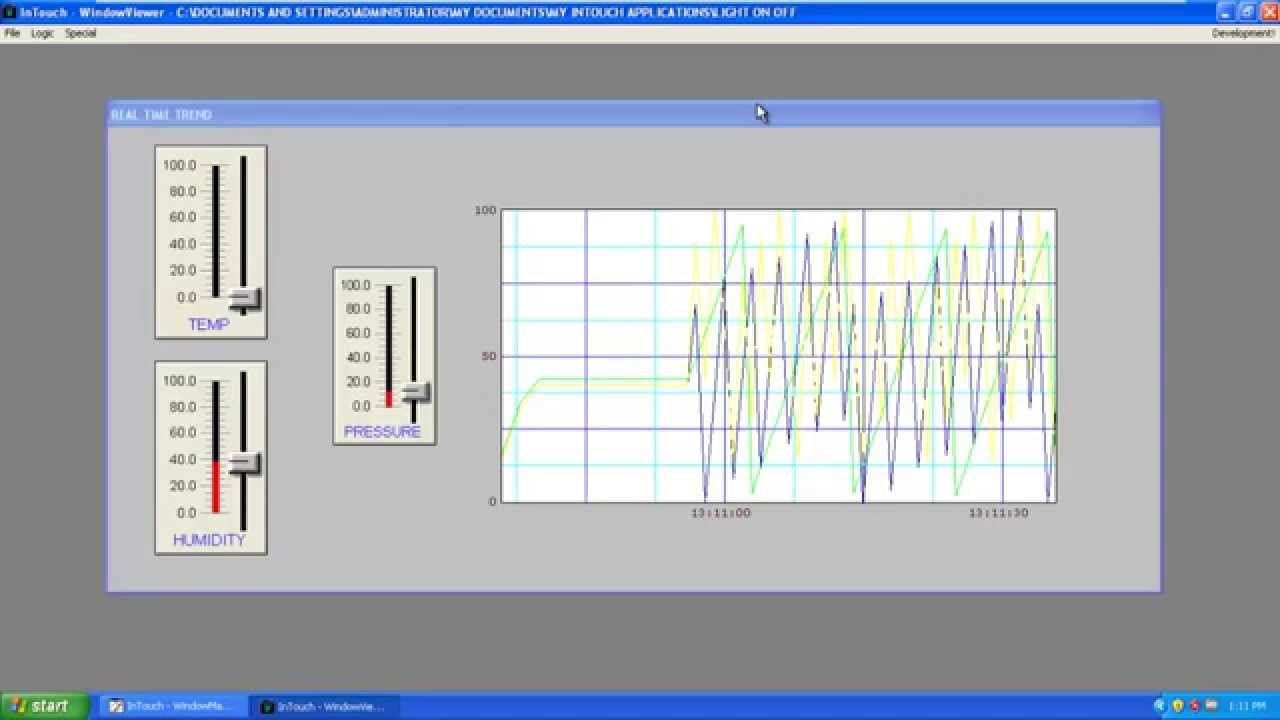The image size is (1280, 720).
Task: Click the red shield tray icon
Action: point(1195,706)
